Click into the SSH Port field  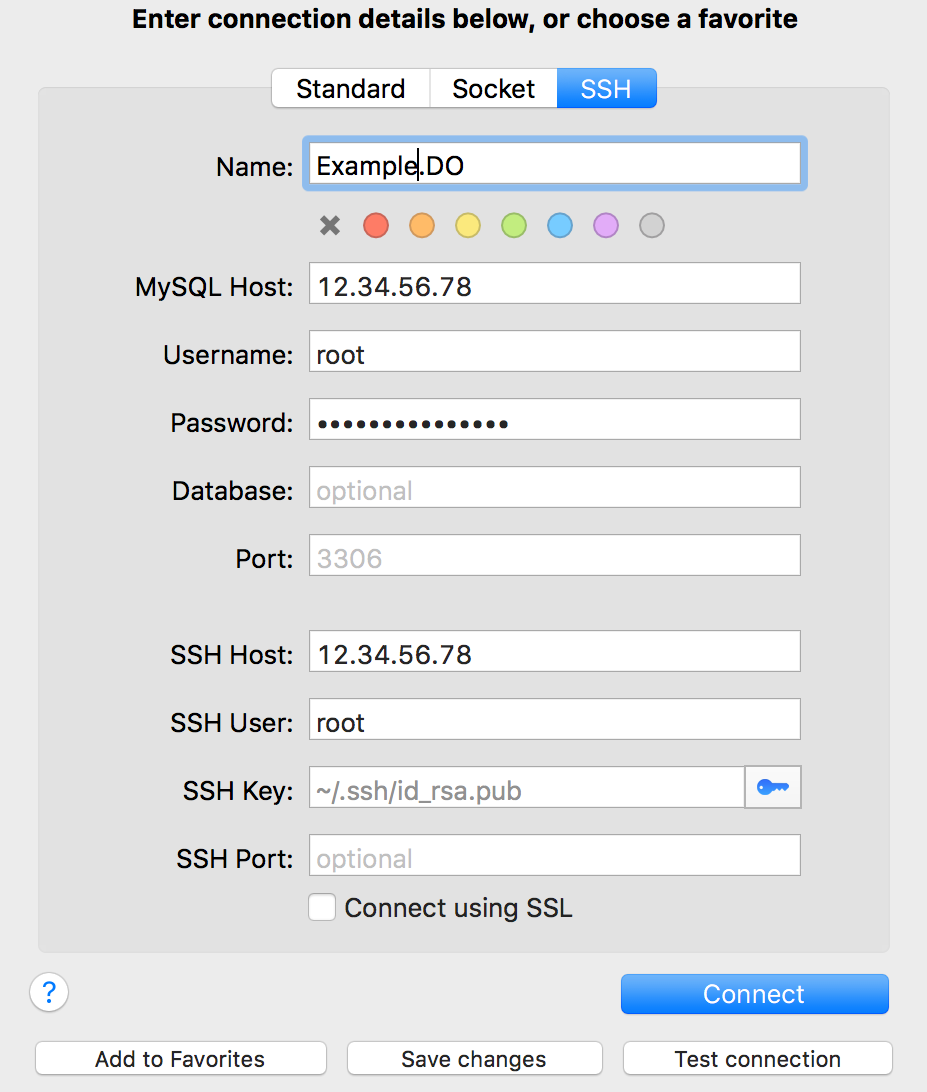tap(555, 855)
